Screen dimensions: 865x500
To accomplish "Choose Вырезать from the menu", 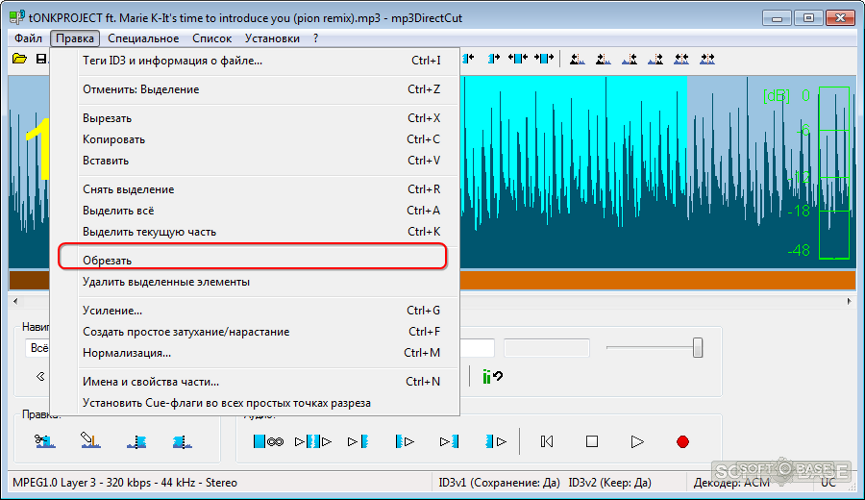I will tap(254, 118).
